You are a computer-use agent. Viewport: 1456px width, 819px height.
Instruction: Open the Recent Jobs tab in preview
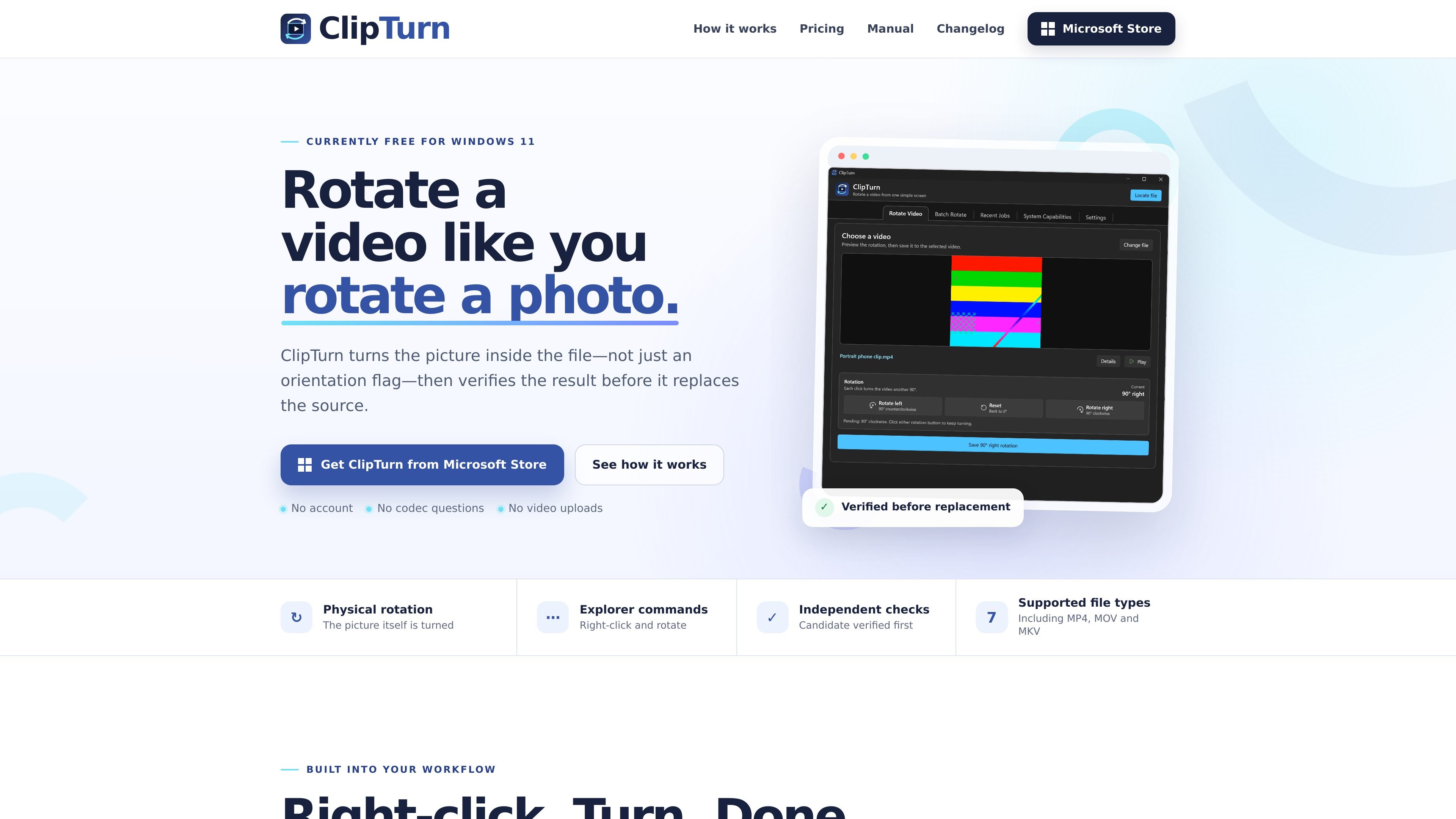point(995,215)
